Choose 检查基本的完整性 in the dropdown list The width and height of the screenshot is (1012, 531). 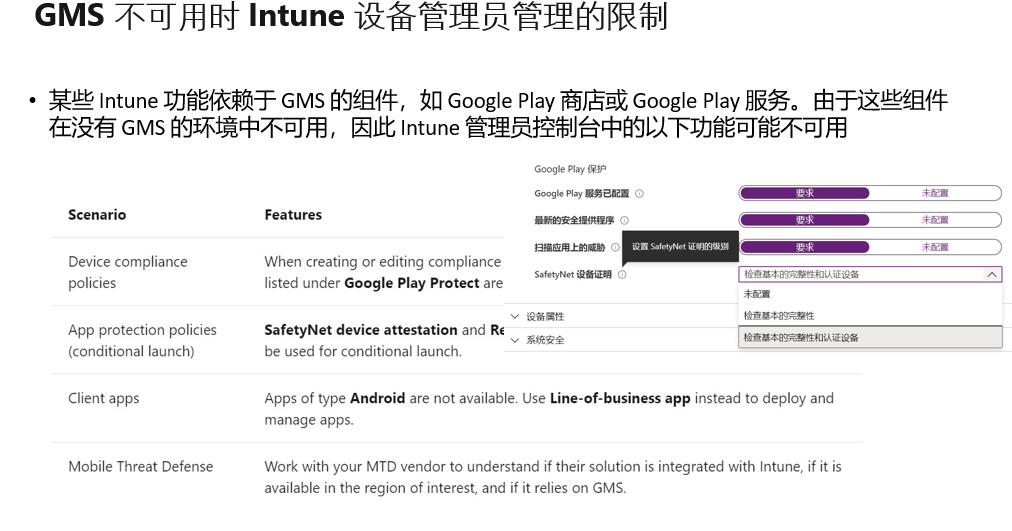tap(779, 316)
